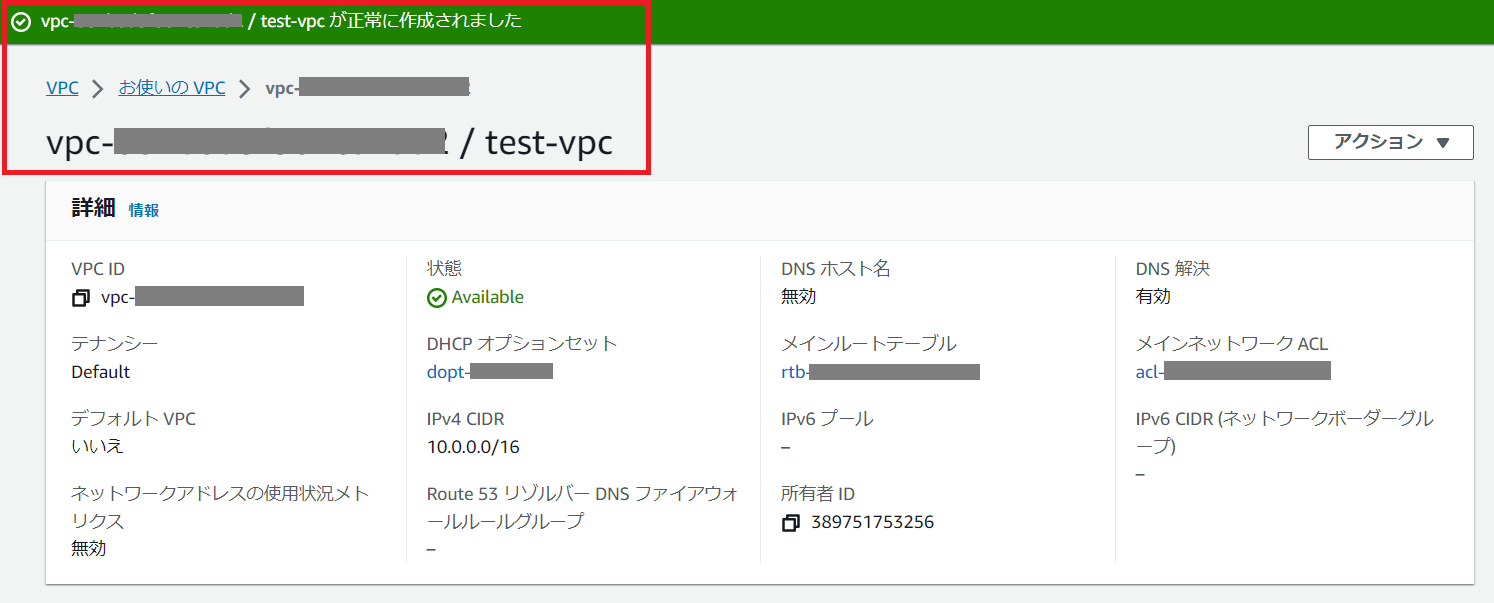
Task: Open the acl- main network ACL link
Action: [x=1232, y=372]
